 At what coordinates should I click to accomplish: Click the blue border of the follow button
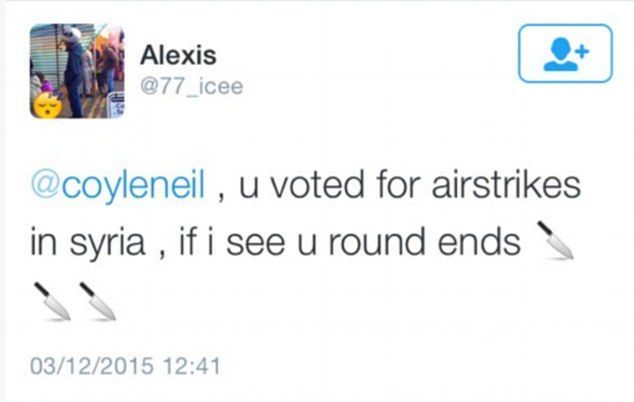point(565,25)
